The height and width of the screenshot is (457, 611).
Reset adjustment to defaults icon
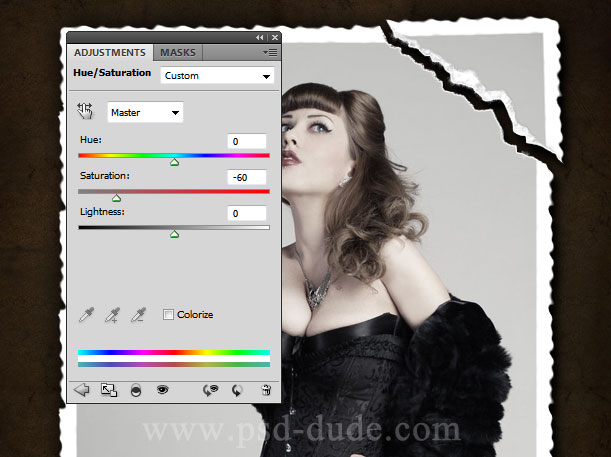[237, 390]
